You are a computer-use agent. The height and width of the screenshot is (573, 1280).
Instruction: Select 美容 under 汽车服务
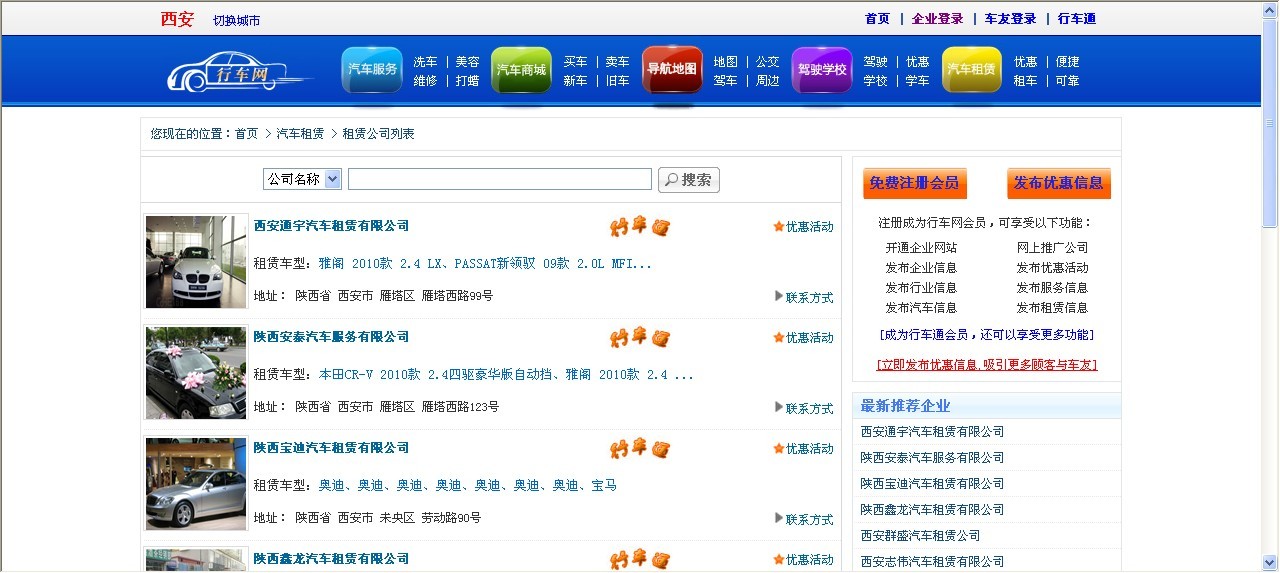click(x=468, y=62)
